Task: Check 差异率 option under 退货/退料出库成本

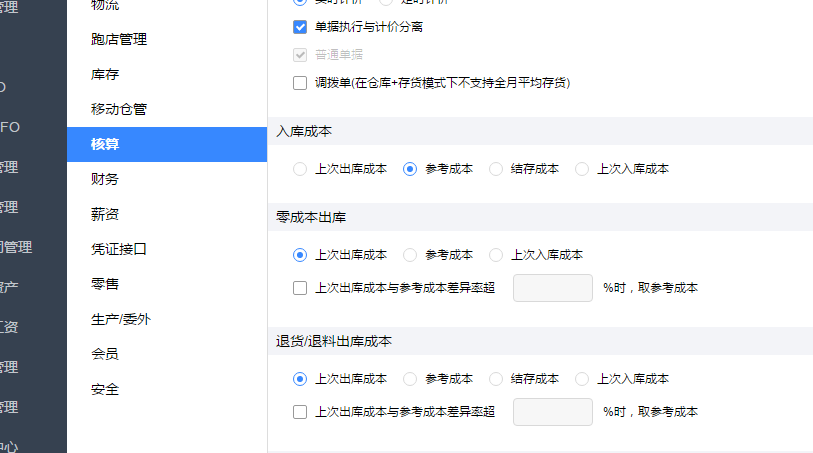Action: pos(300,412)
